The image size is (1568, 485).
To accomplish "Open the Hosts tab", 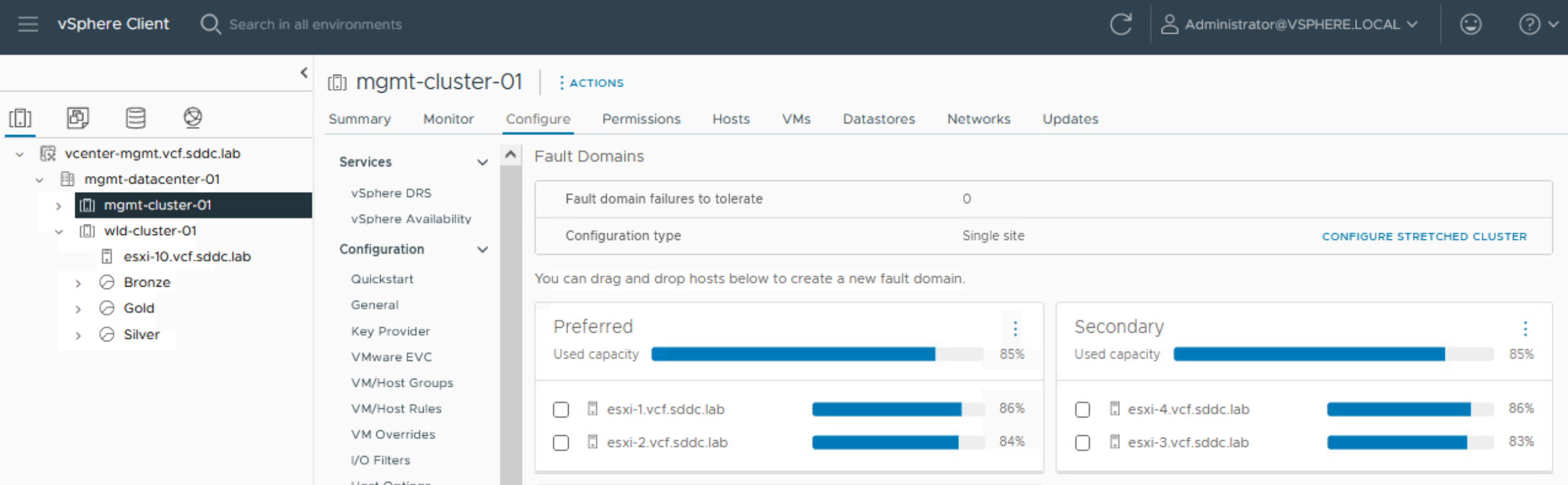I will pos(731,119).
